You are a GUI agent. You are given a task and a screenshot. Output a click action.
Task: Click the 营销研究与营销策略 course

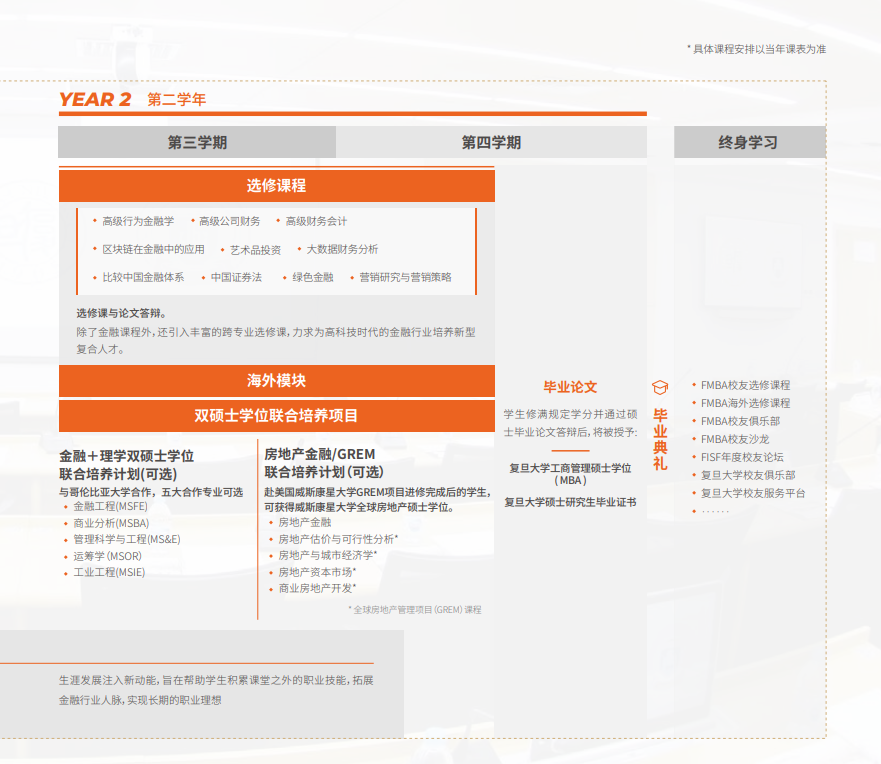[405, 278]
